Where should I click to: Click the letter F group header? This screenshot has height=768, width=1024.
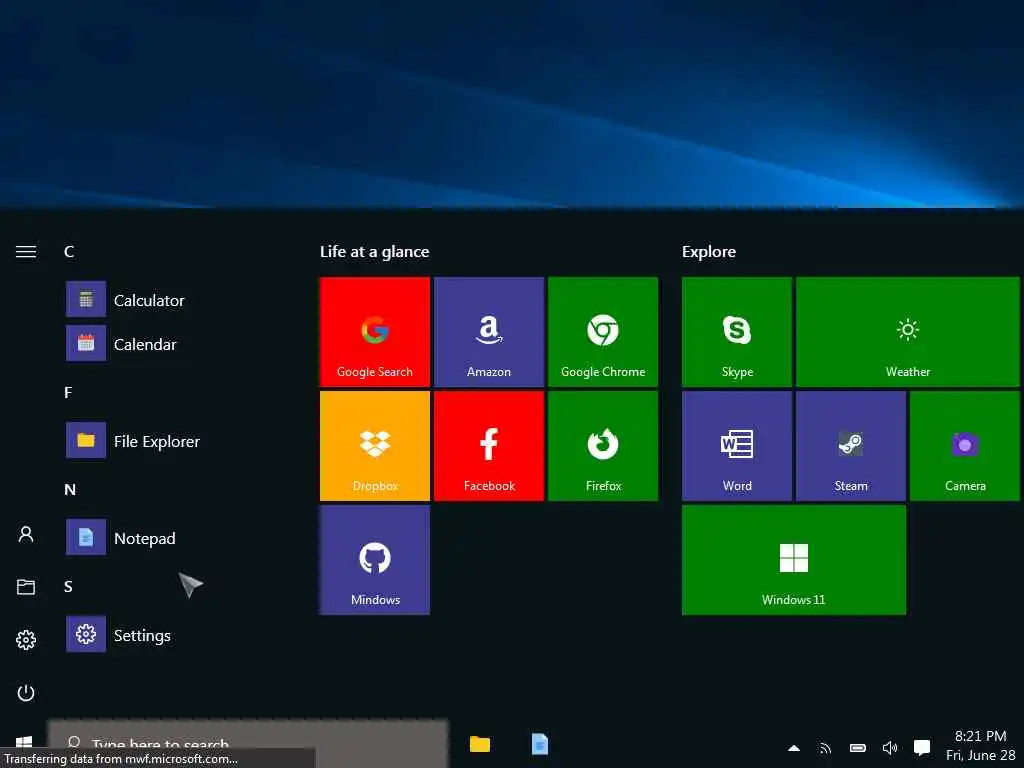(68, 392)
